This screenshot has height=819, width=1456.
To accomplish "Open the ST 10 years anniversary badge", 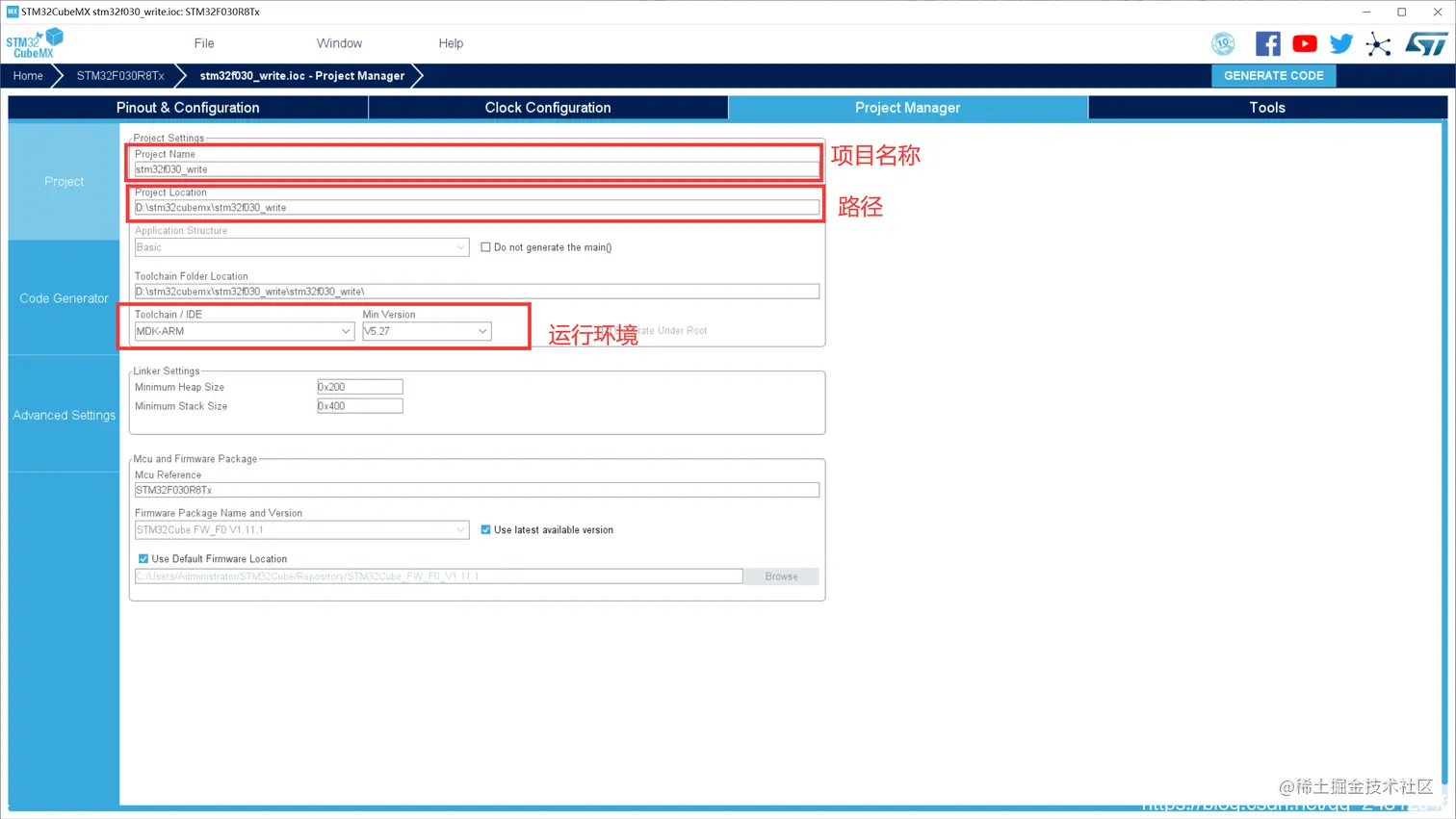I will [1223, 43].
